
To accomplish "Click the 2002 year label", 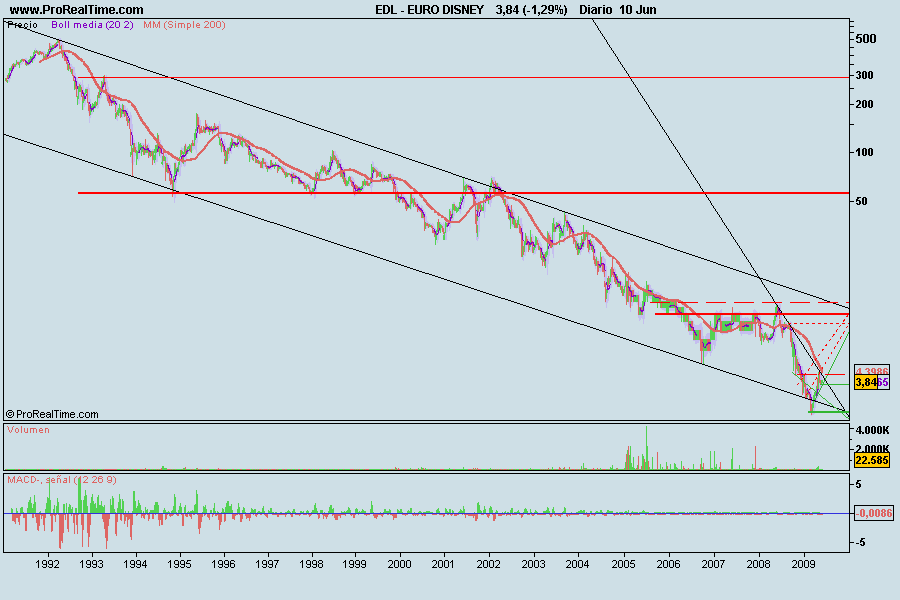I will click(489, 564).
